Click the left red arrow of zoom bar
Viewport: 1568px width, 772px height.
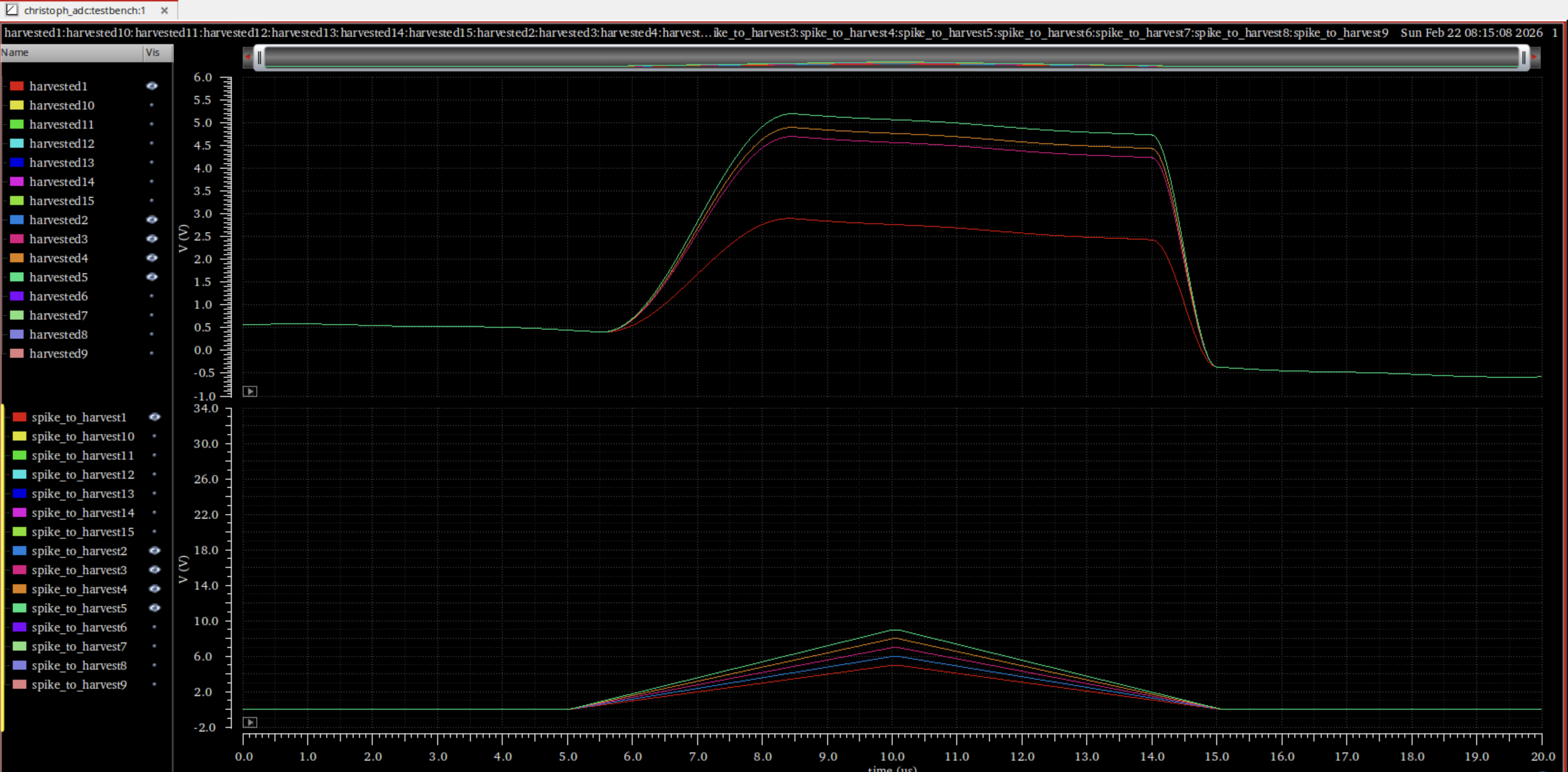click(248, 57)
